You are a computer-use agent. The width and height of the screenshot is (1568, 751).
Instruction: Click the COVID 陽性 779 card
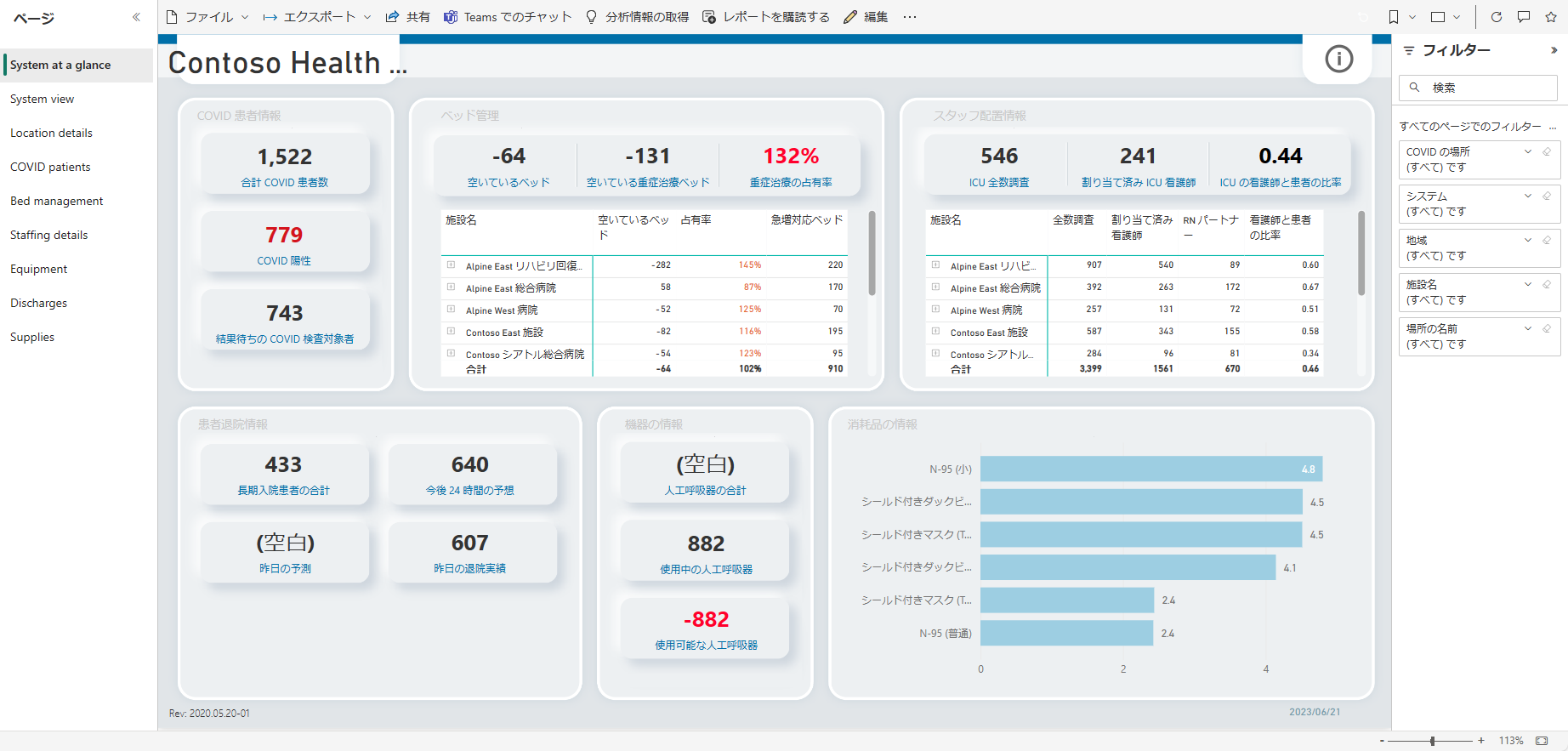pos(285,242)
